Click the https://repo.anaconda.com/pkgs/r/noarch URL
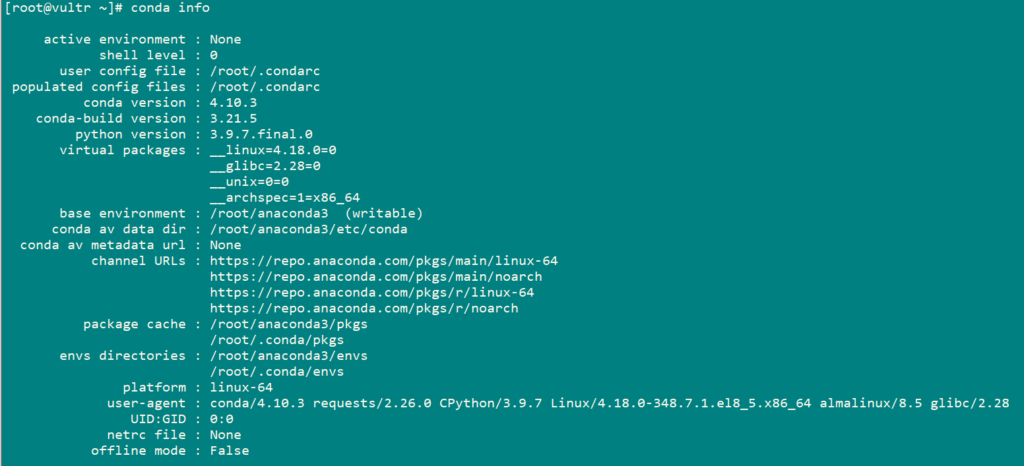Viewport: 1024px width, 466px height. point(364,308)
